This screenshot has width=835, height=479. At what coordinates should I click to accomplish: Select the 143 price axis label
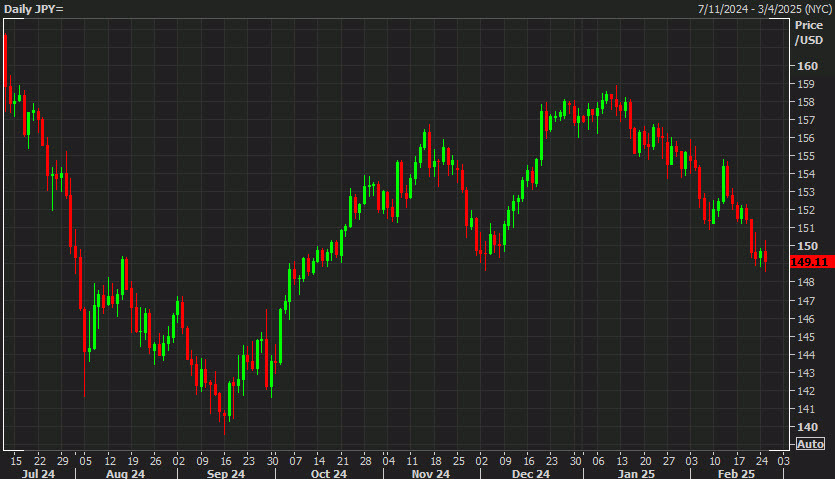(806, 373)
